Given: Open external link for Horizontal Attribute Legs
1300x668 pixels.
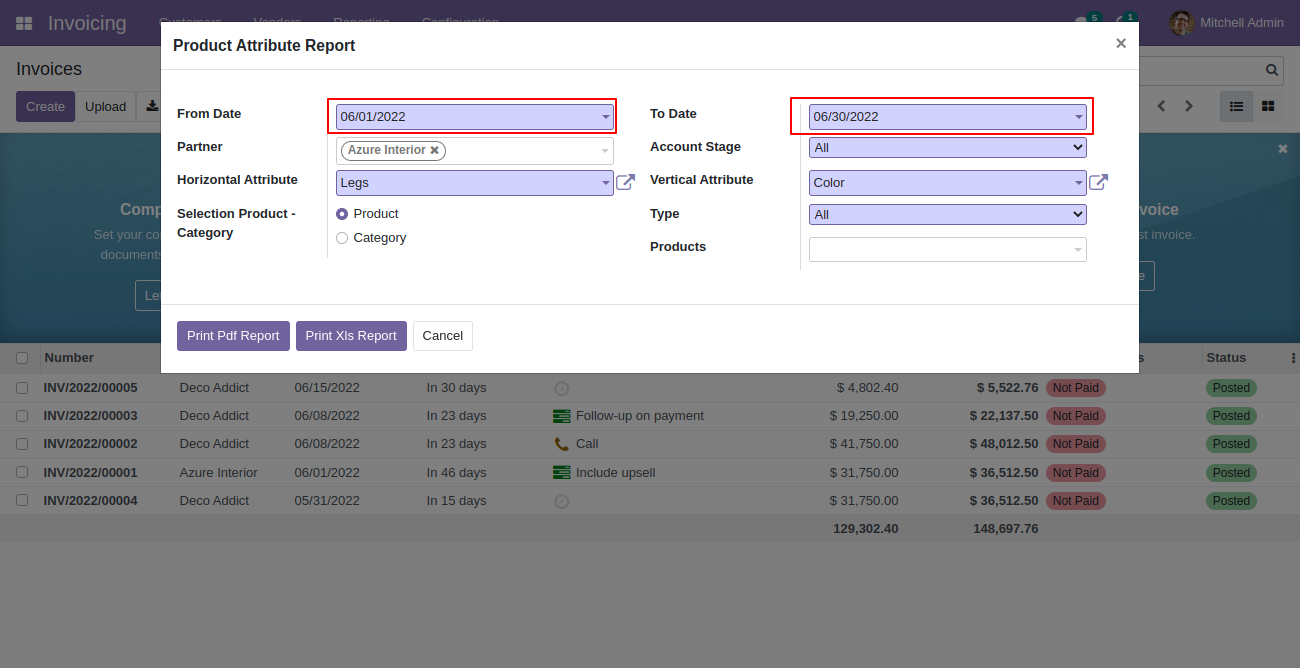Looking at the screenshot, I should [x=625, y=182].
